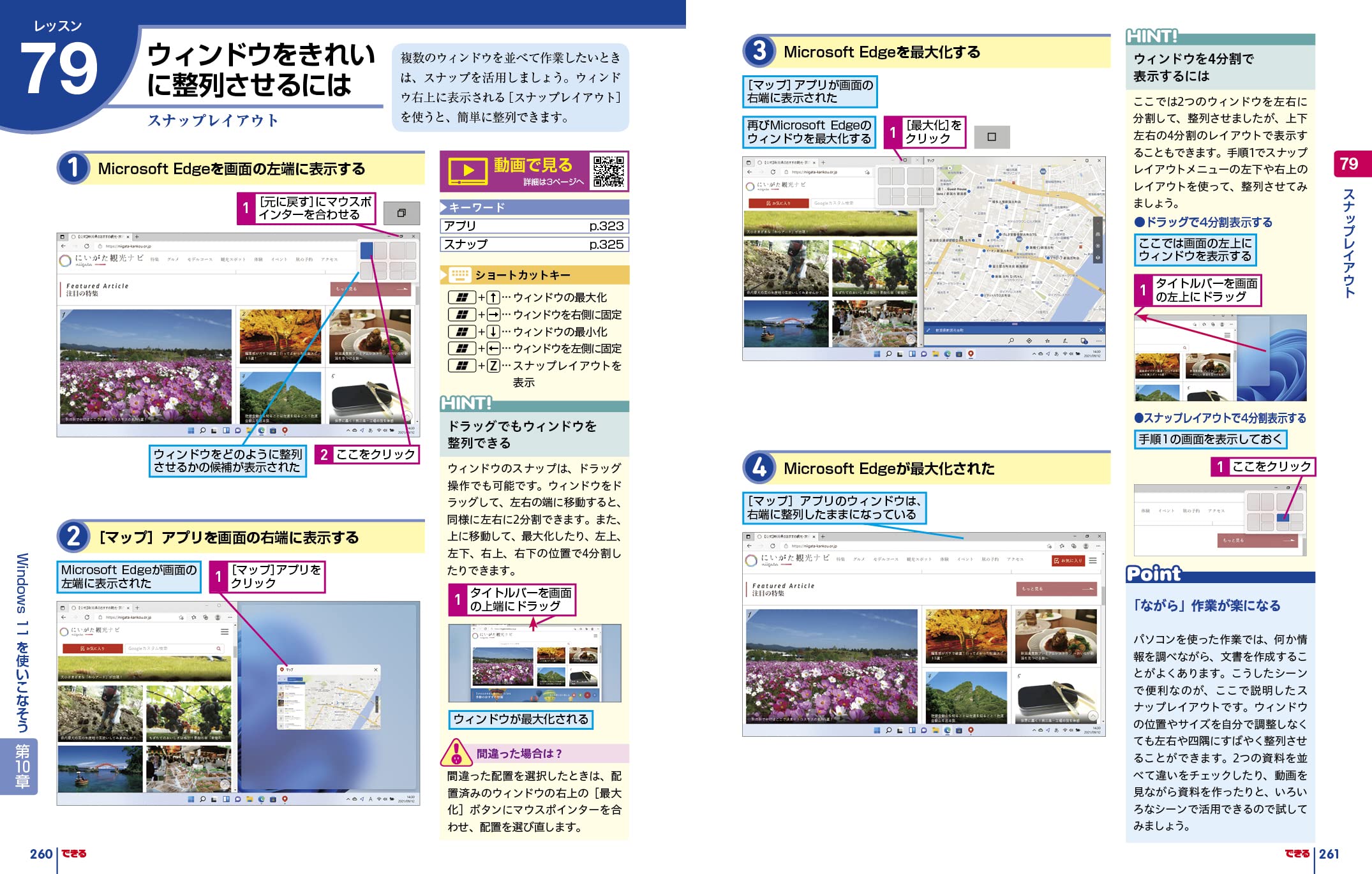1372x874 pixels.
Task: Select the search magnifier icon in Maps toolbar
Action: [1011, 341]
